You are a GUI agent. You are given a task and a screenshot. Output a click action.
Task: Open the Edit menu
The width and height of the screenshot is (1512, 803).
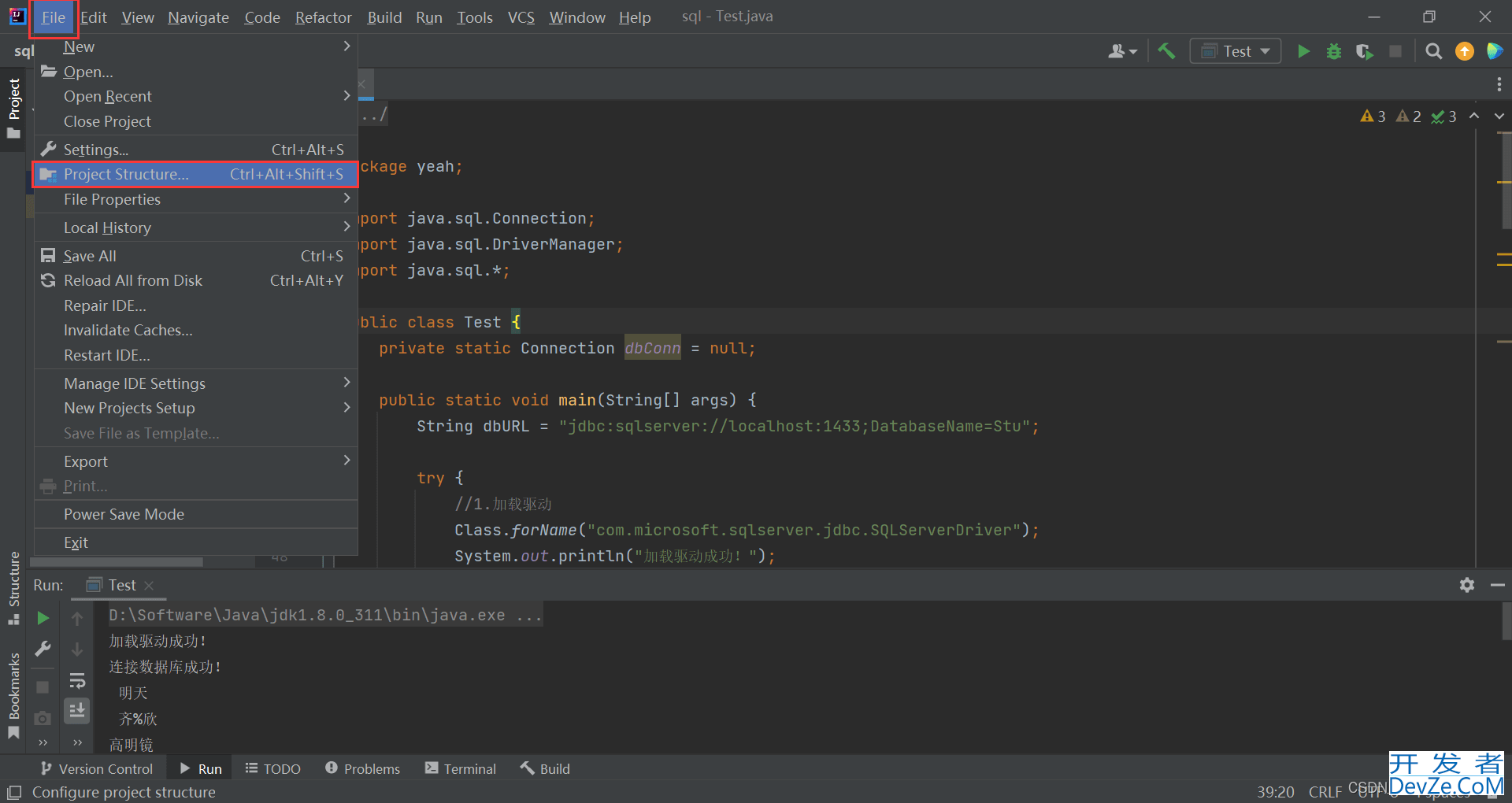94,17
